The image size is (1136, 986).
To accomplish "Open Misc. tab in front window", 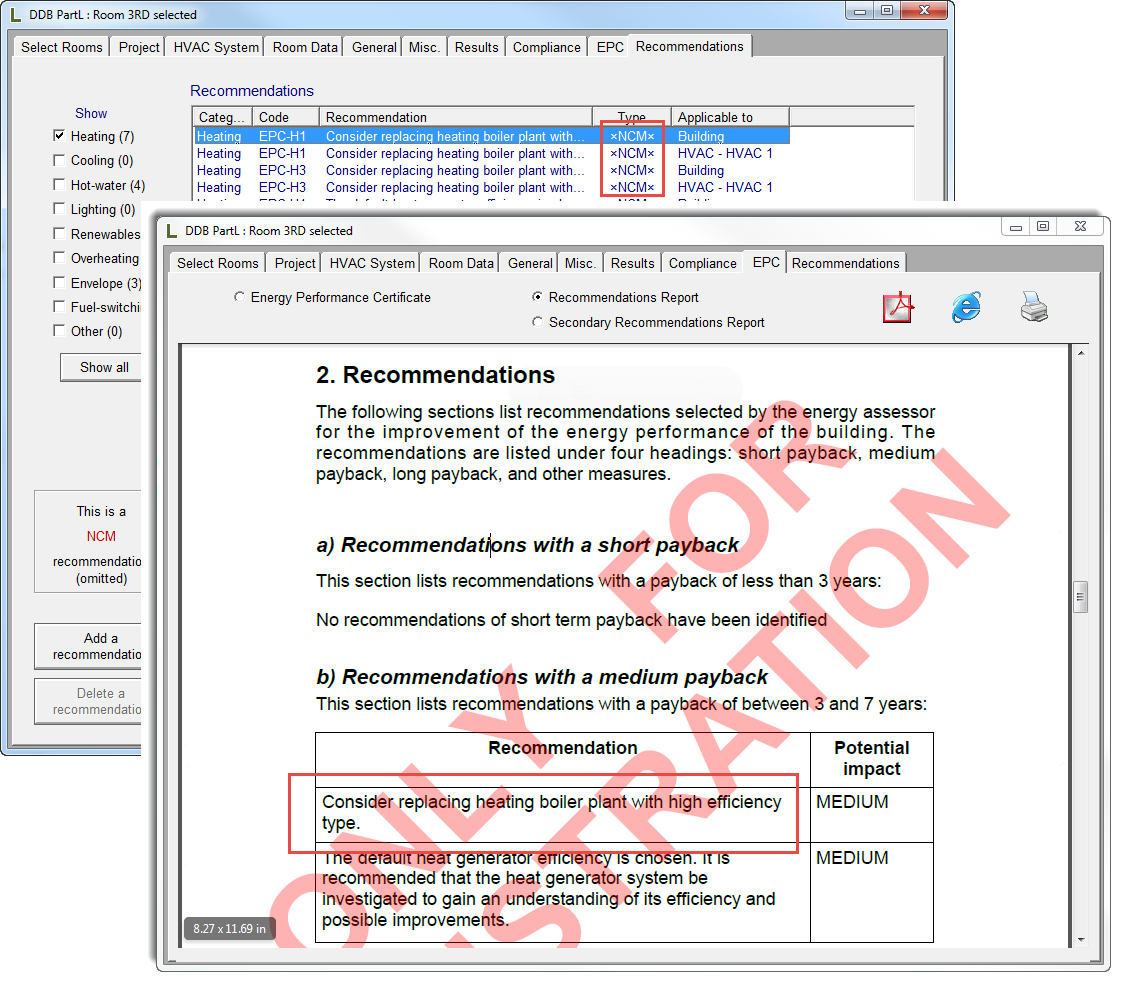I will tap(580, 263).
